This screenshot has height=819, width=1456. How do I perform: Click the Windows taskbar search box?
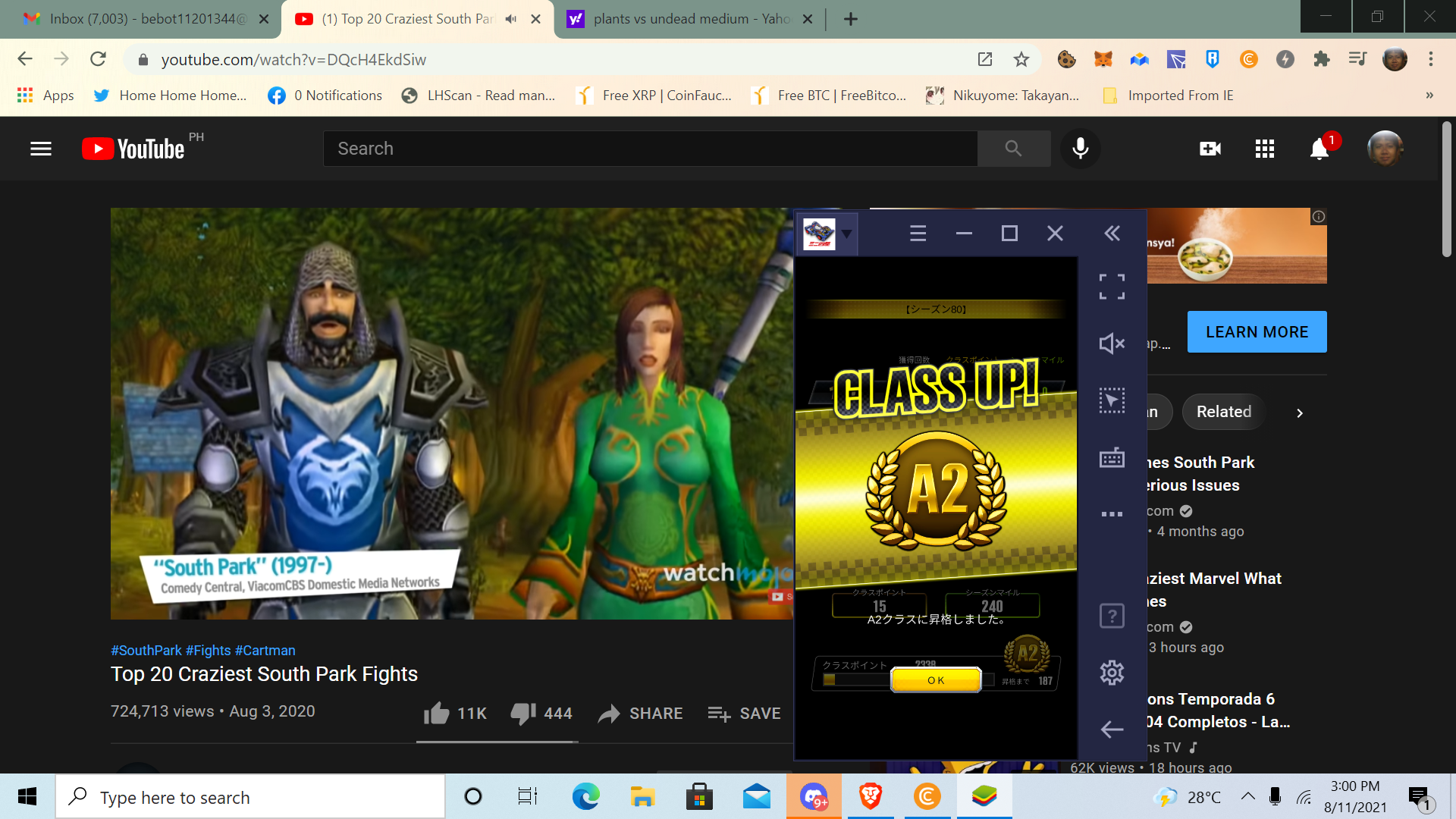(250, 797)
